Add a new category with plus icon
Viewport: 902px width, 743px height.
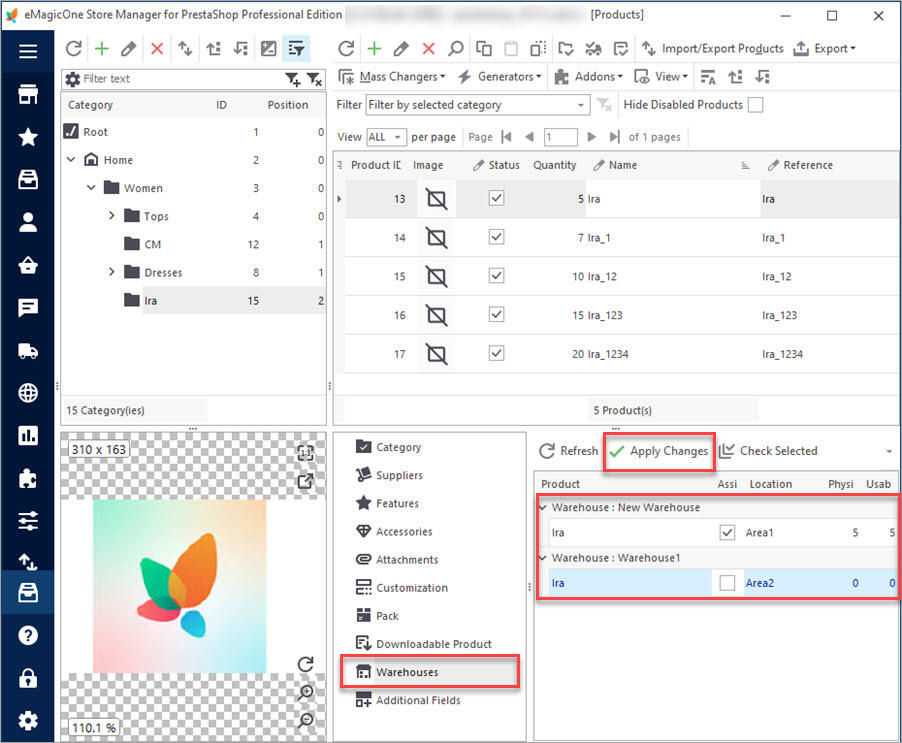pos(102,48)
